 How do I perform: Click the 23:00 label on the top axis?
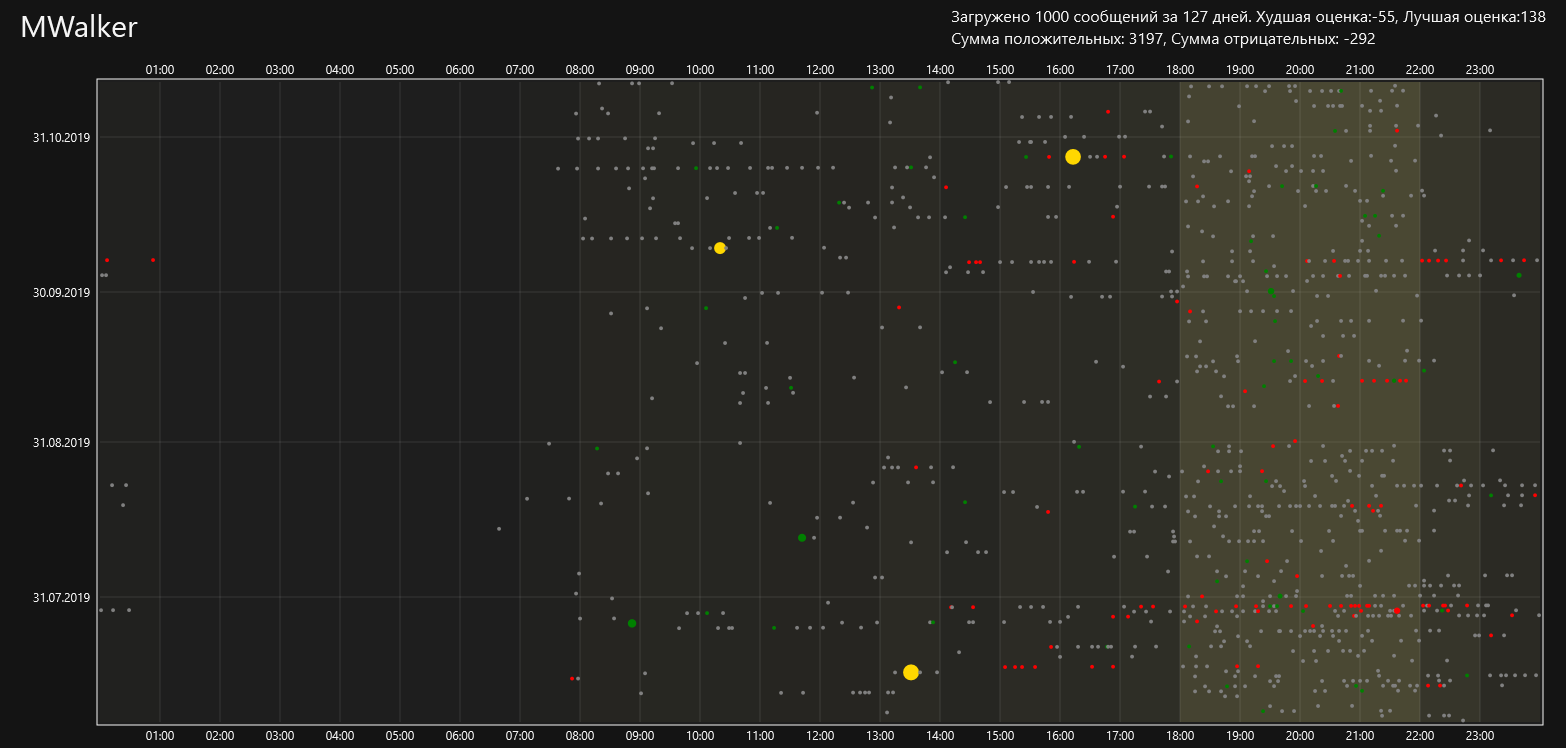click(1480, 69)
